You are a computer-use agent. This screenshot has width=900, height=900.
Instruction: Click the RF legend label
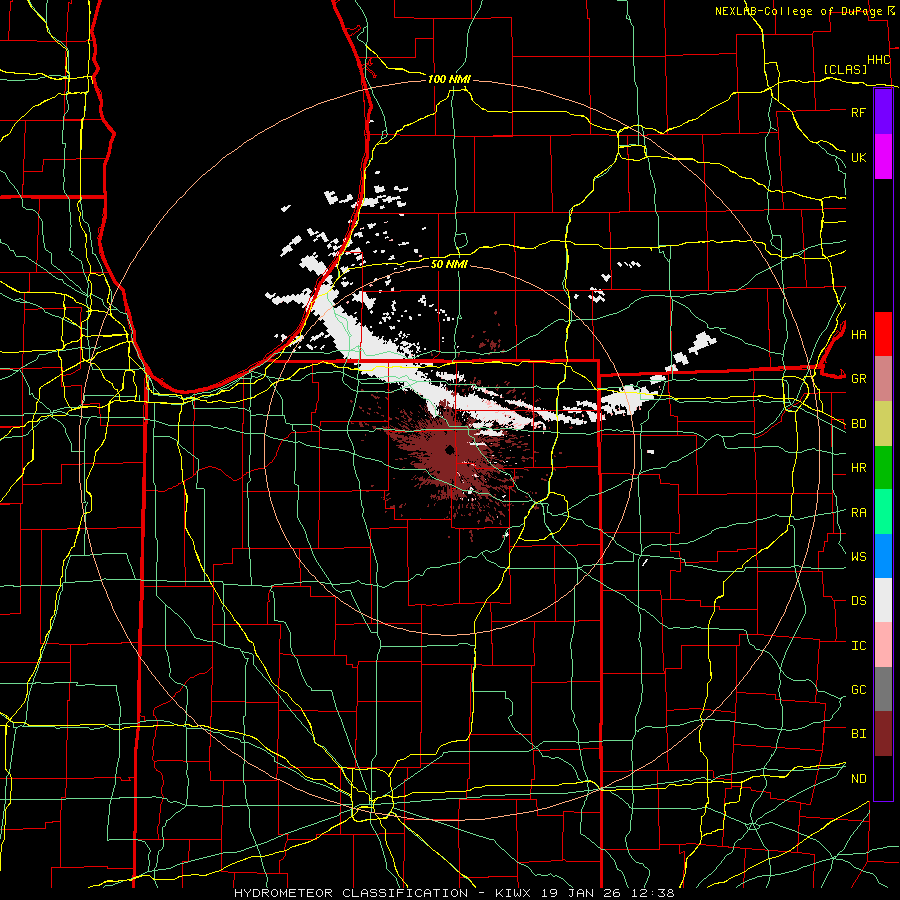click(x=858, y=112)
